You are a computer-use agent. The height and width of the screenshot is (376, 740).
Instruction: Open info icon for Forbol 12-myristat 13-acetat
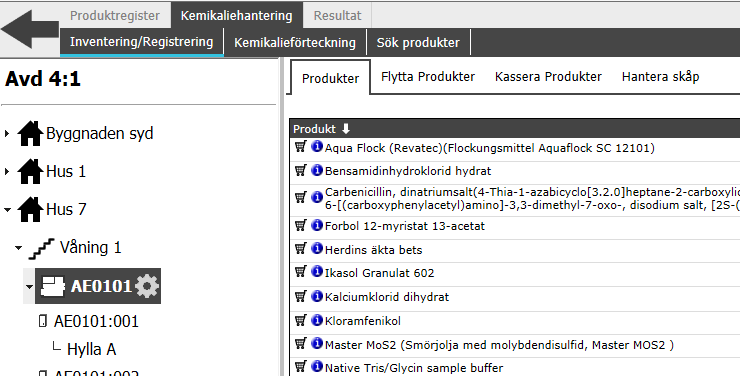[317, 225]
